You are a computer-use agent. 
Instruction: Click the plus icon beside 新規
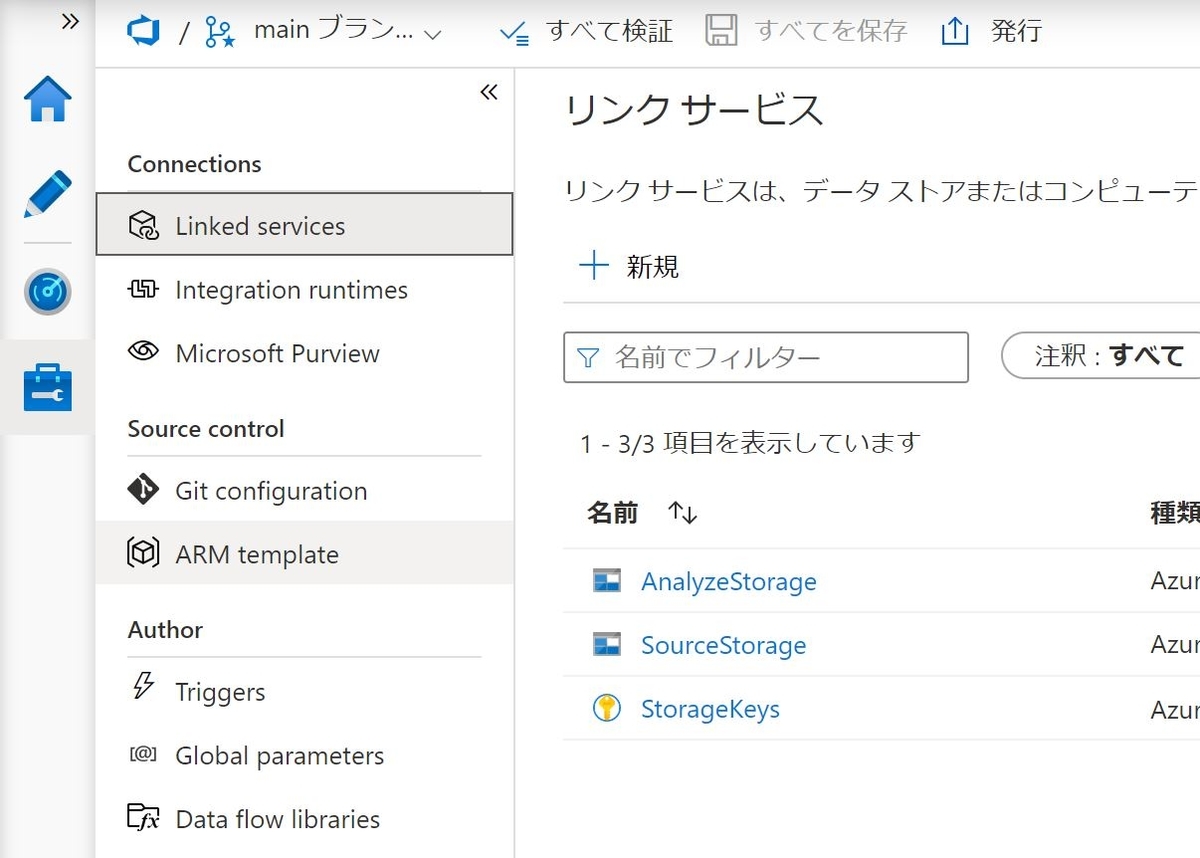tap(594, 266)
